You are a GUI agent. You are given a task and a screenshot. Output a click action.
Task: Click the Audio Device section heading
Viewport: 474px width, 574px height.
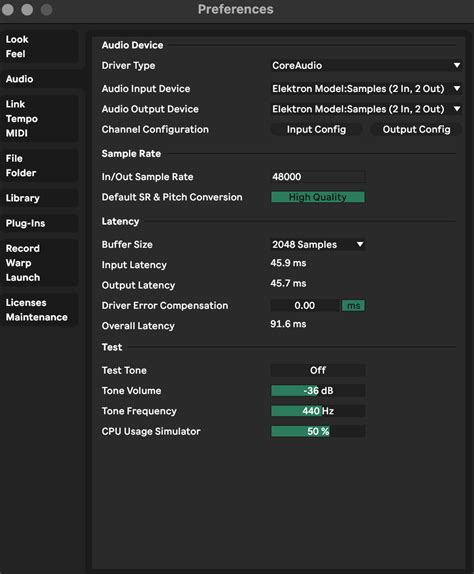click(x=133, y=45)
